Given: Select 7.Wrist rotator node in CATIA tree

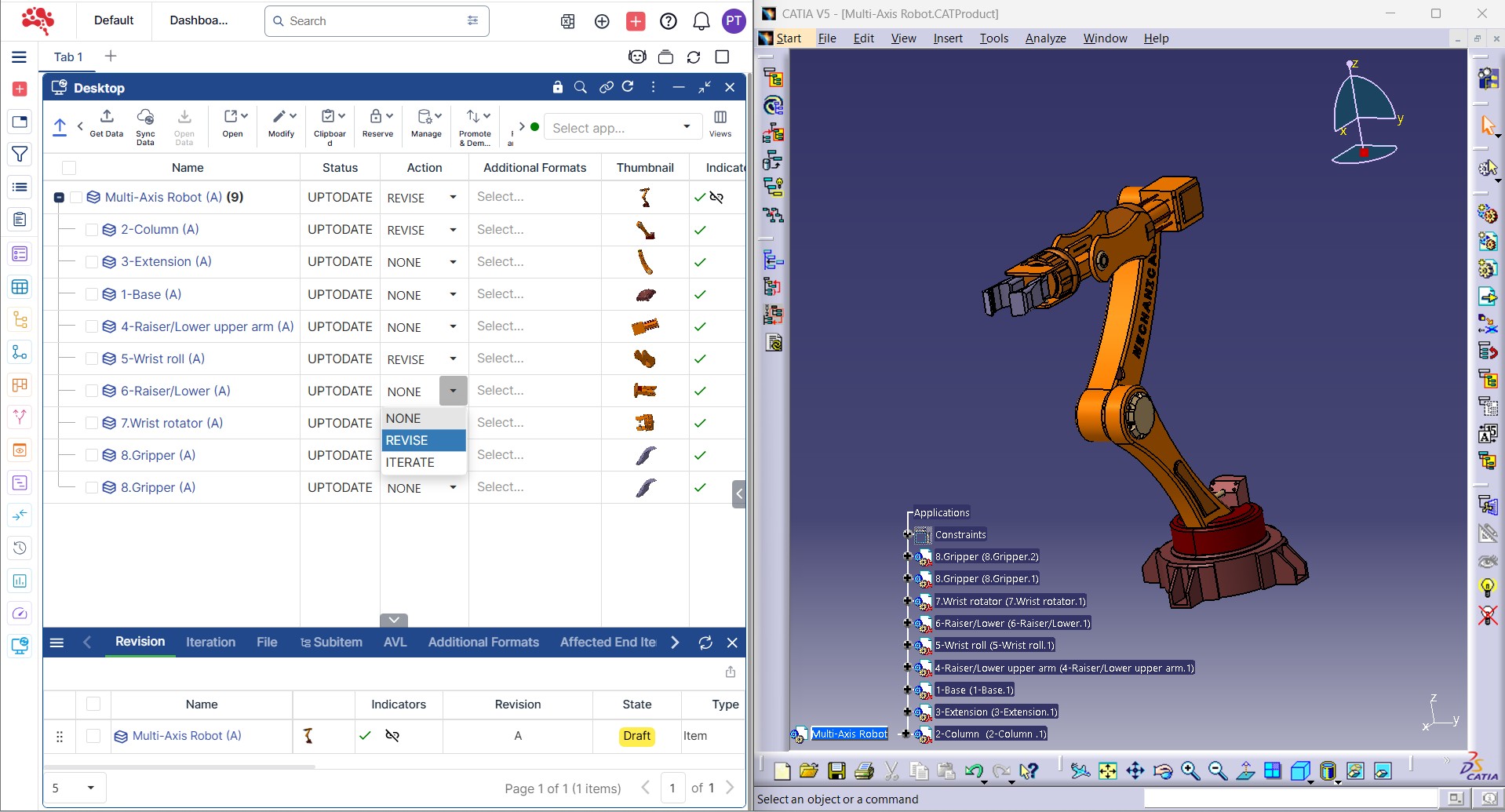Looking at the screenshot, I should [x=1010, y=602].
